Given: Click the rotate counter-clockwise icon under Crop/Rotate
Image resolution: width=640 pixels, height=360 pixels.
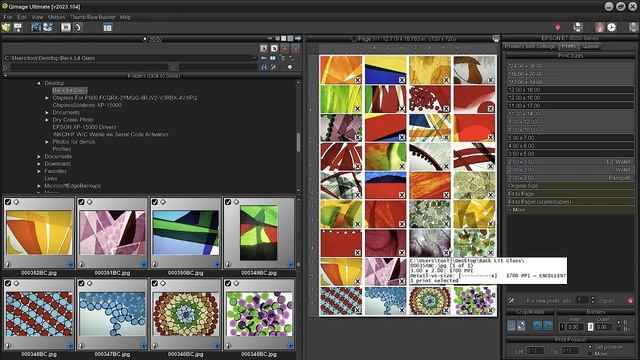Looking at the screenshot, I should [537, 325].
